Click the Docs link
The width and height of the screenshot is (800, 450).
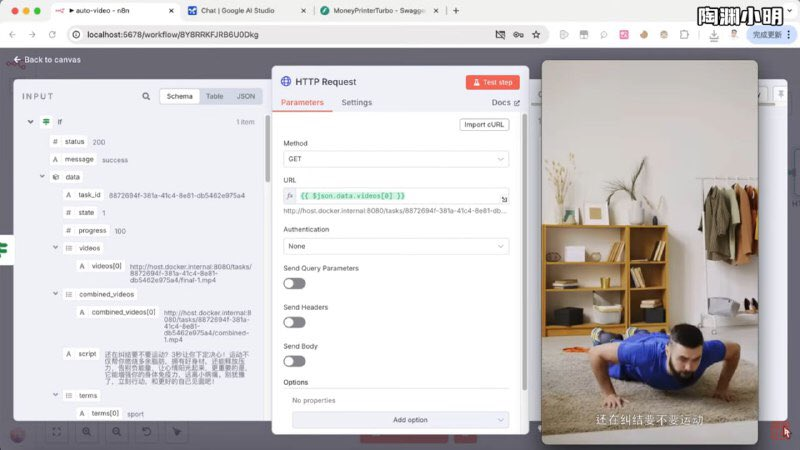505,103
